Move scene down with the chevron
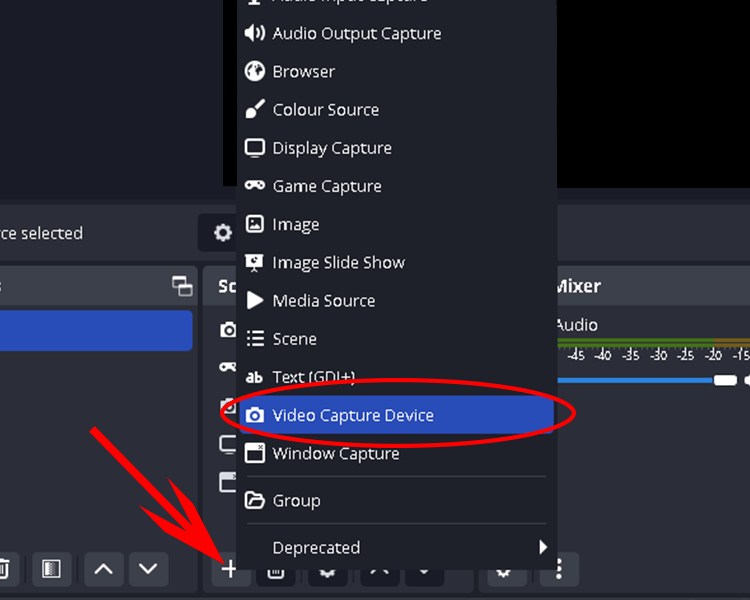This screenshot has width=750, height=600. point(148,569)
